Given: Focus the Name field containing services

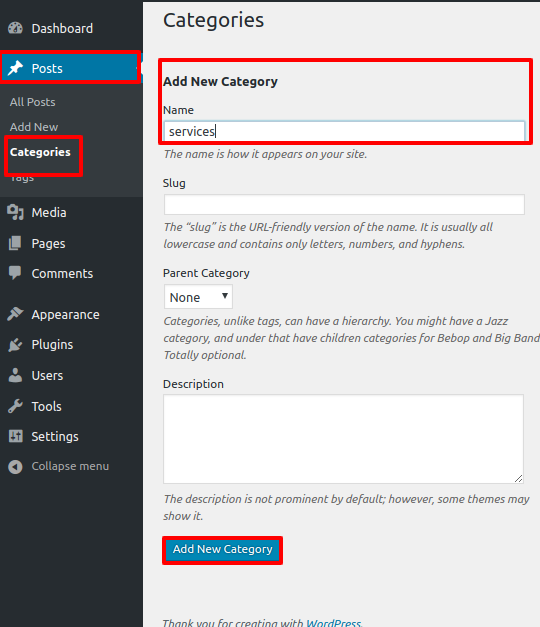Looking at the screenshot, I should pyautogui.click(x=344, y=131).
